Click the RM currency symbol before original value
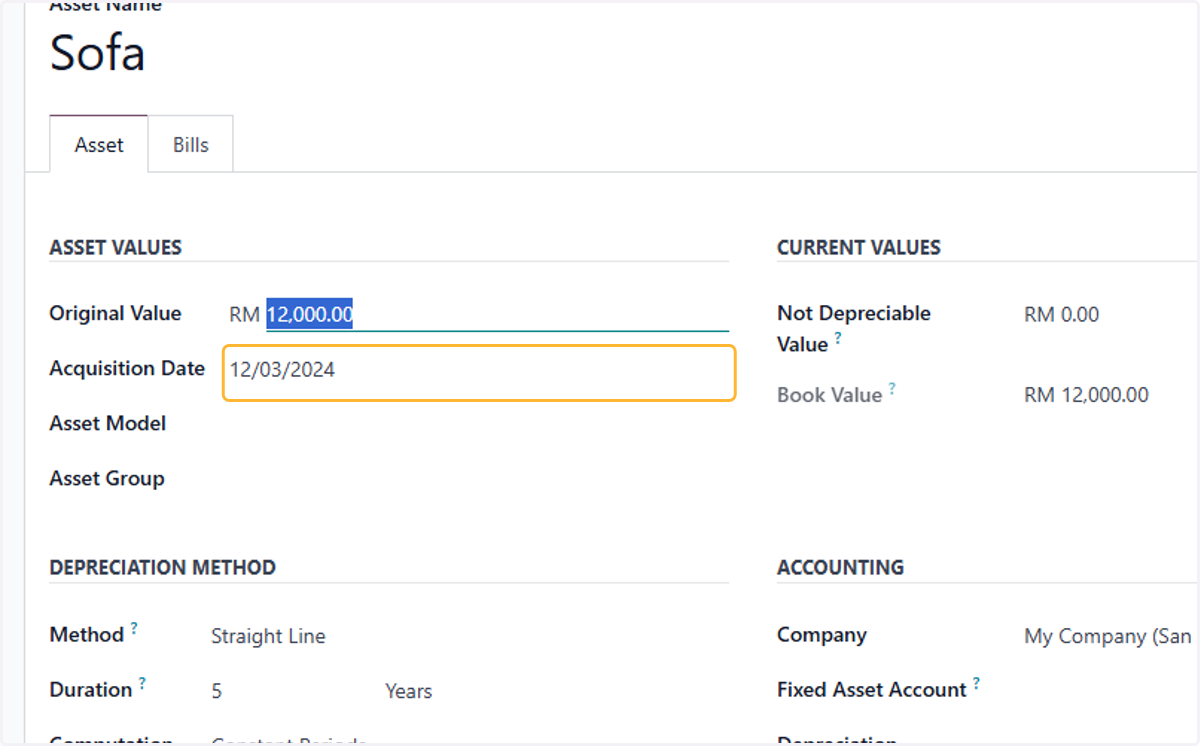 pos(244,315)
